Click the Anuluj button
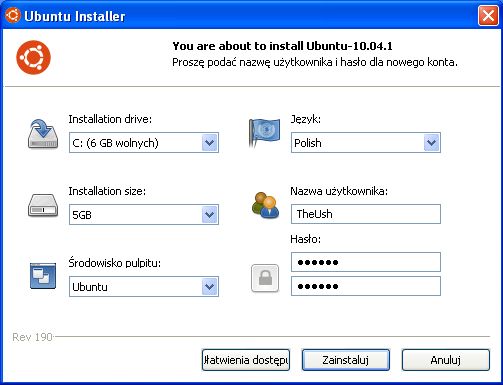 point(446,360)
